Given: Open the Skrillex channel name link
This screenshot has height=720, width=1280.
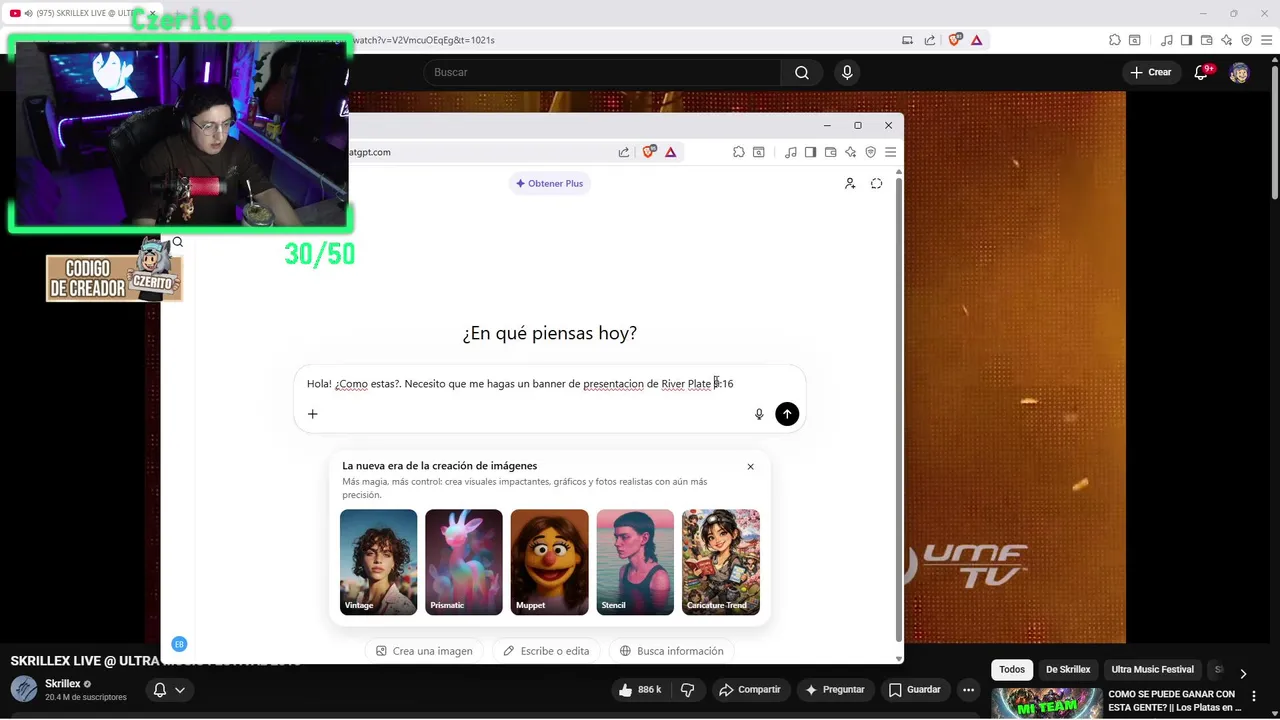Looking at the screenshot, I should point(62,684).
